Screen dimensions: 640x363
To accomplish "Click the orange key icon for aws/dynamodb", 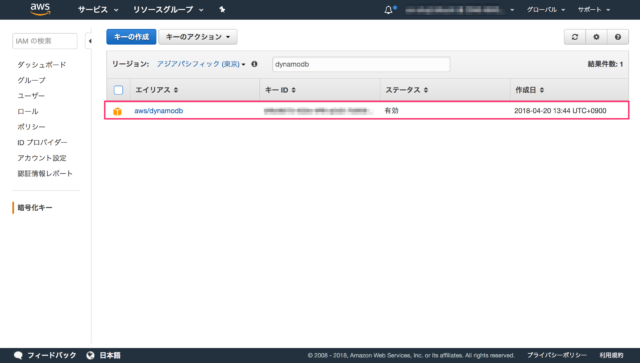I will click(118, 111).
